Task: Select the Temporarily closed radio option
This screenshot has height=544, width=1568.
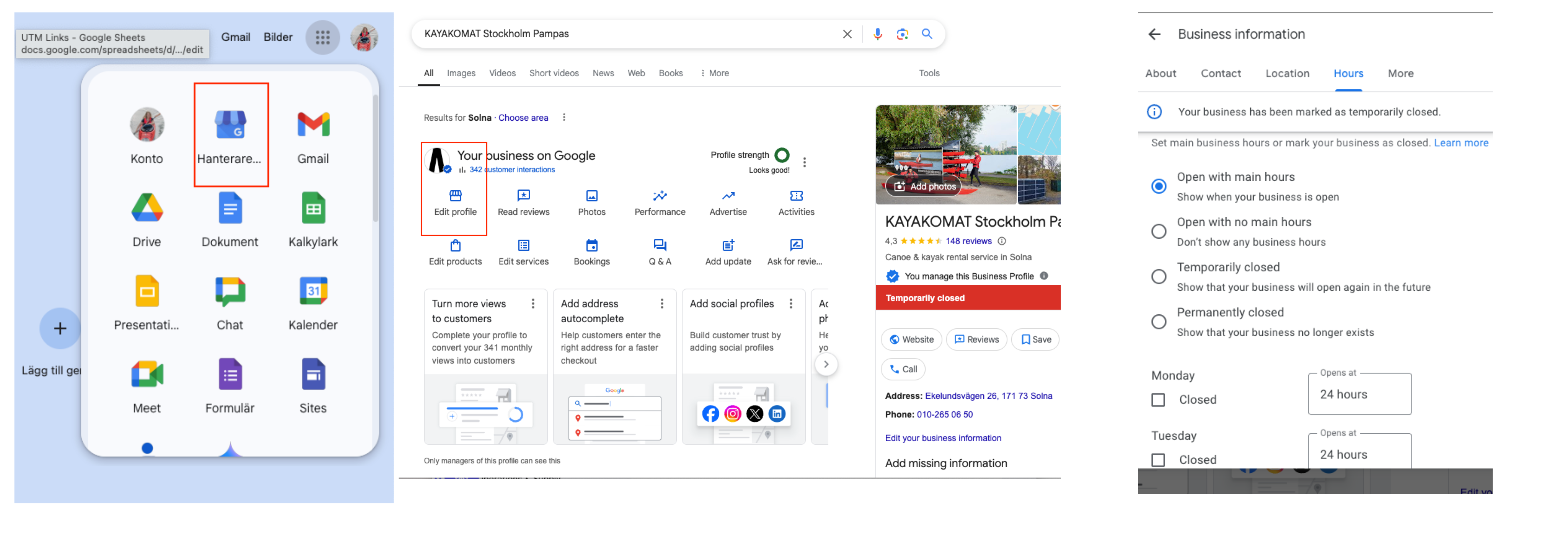Action: coord(1158,277)
